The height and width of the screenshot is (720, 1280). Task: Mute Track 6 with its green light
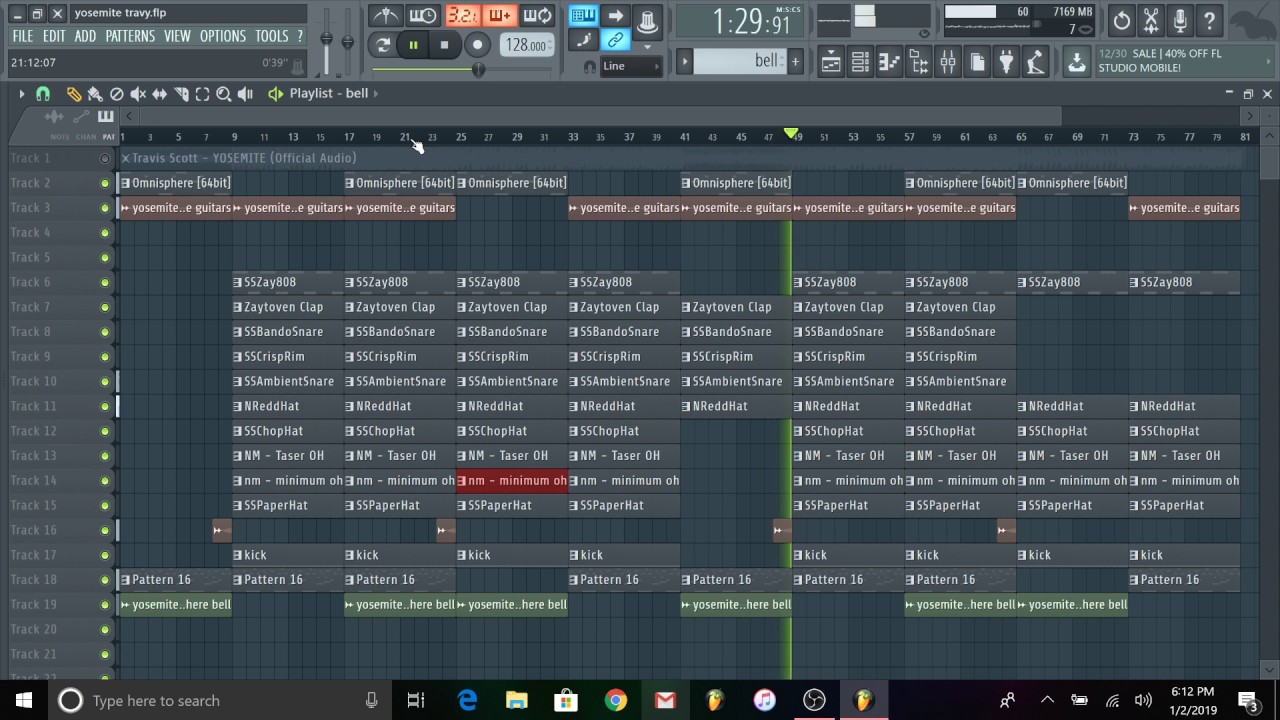(x=105, y=282)
